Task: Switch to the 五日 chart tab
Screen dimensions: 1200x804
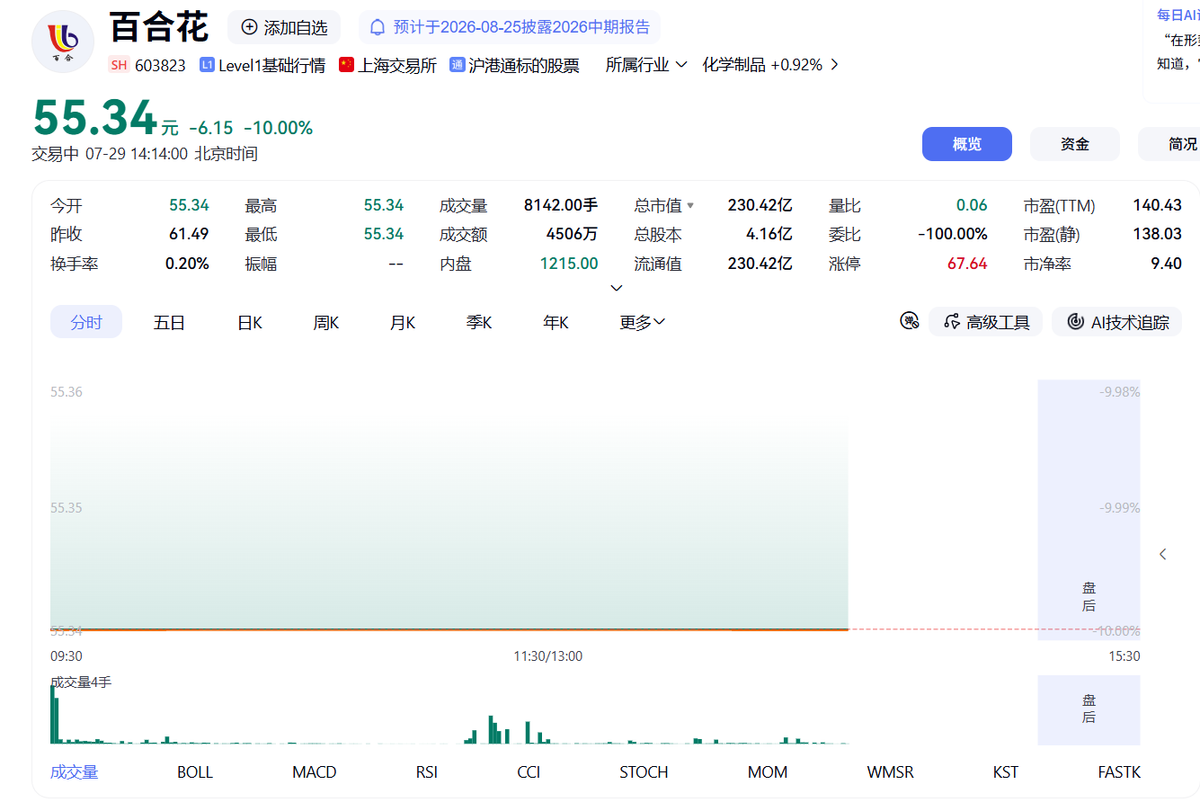Action: point(169,322)
